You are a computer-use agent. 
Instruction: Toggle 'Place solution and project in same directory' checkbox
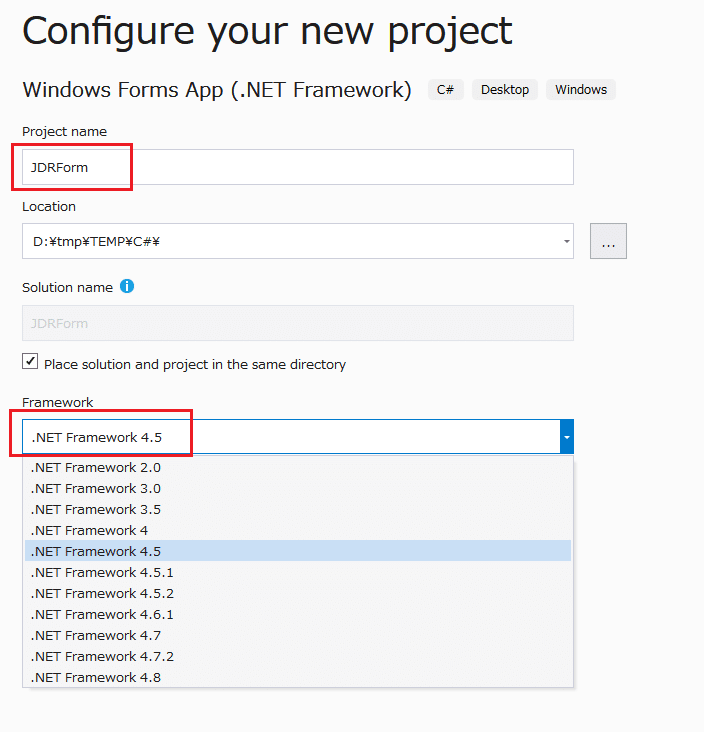click(x=31, y=363)
